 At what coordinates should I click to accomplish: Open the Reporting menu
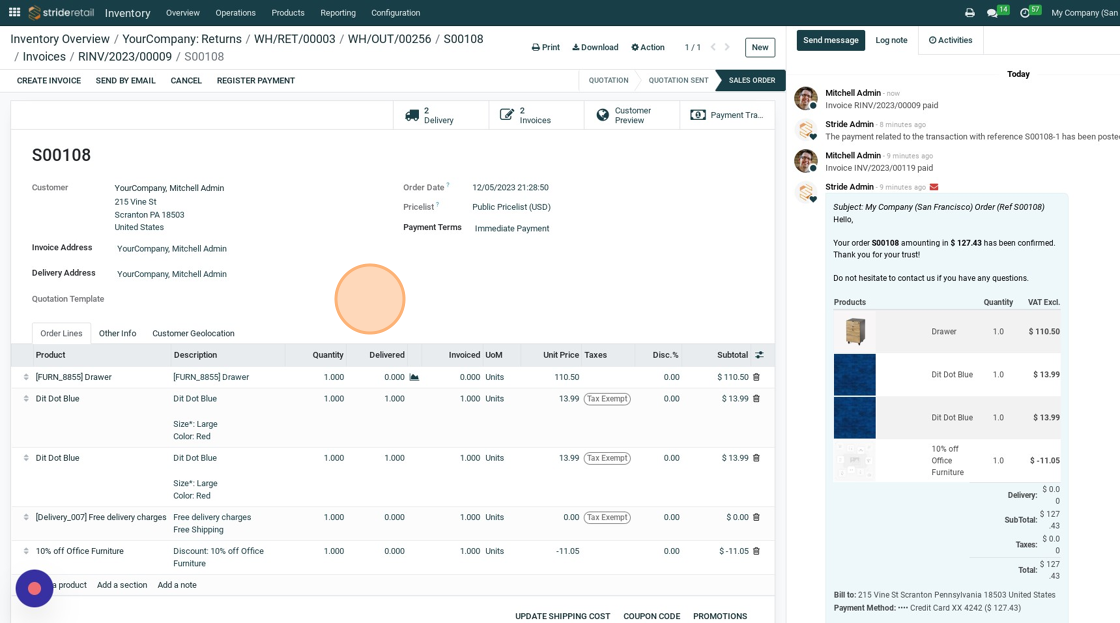pos(337,13)
